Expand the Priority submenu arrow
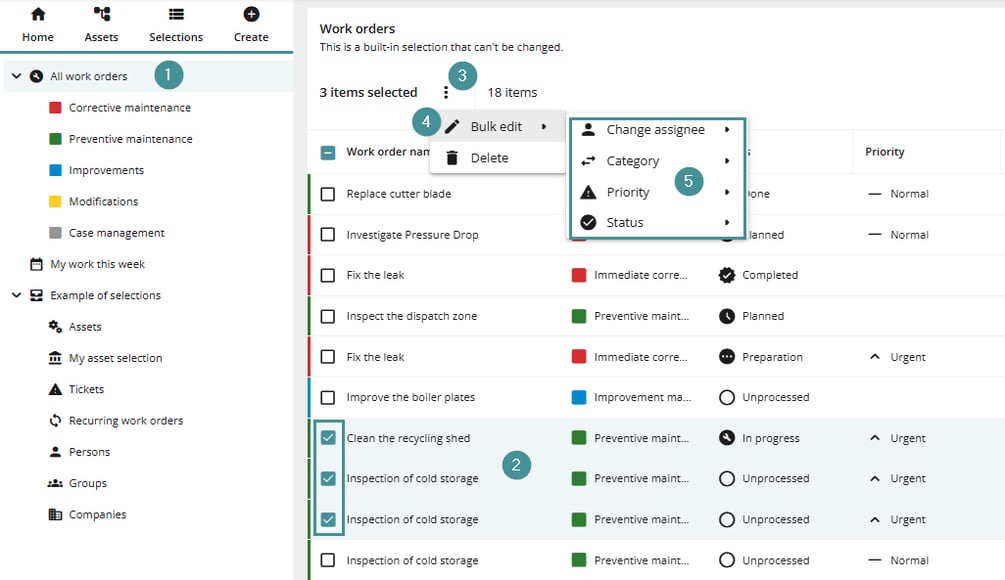Screen dimensions: 1005x580 coord(727,192)
